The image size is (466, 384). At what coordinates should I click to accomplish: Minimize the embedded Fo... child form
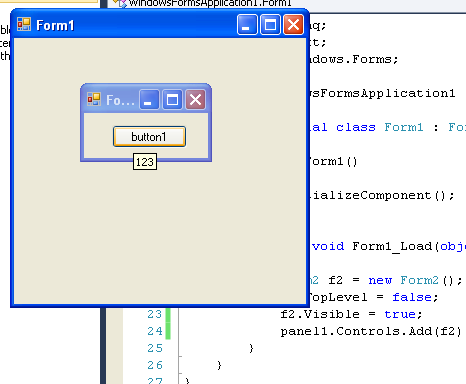(x=149, y=99)
